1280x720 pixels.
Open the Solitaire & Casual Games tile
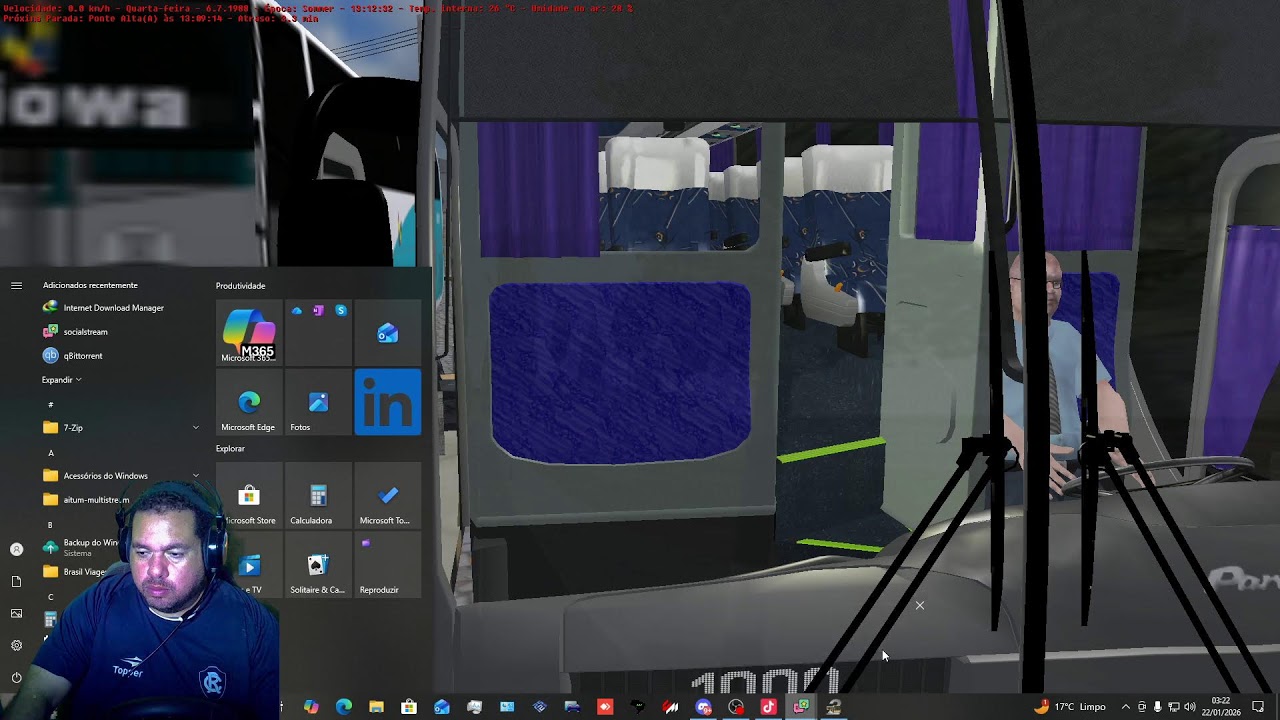tap(318, 565)
